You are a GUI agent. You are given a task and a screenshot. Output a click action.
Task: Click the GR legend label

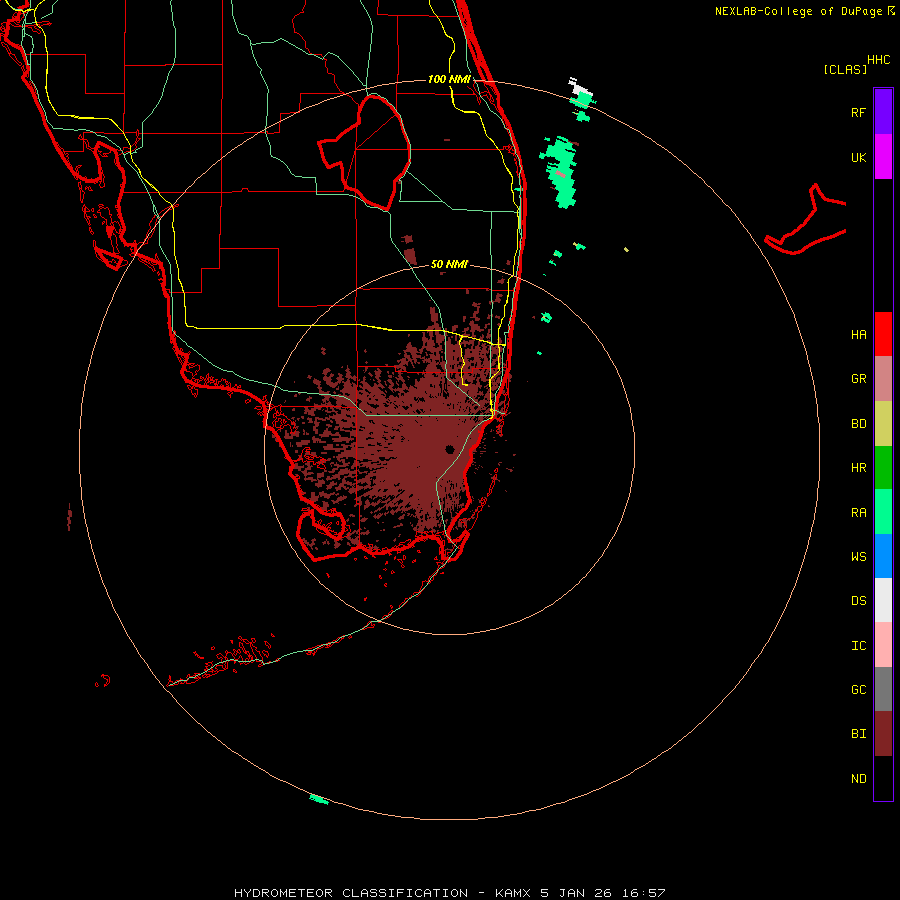858,379
